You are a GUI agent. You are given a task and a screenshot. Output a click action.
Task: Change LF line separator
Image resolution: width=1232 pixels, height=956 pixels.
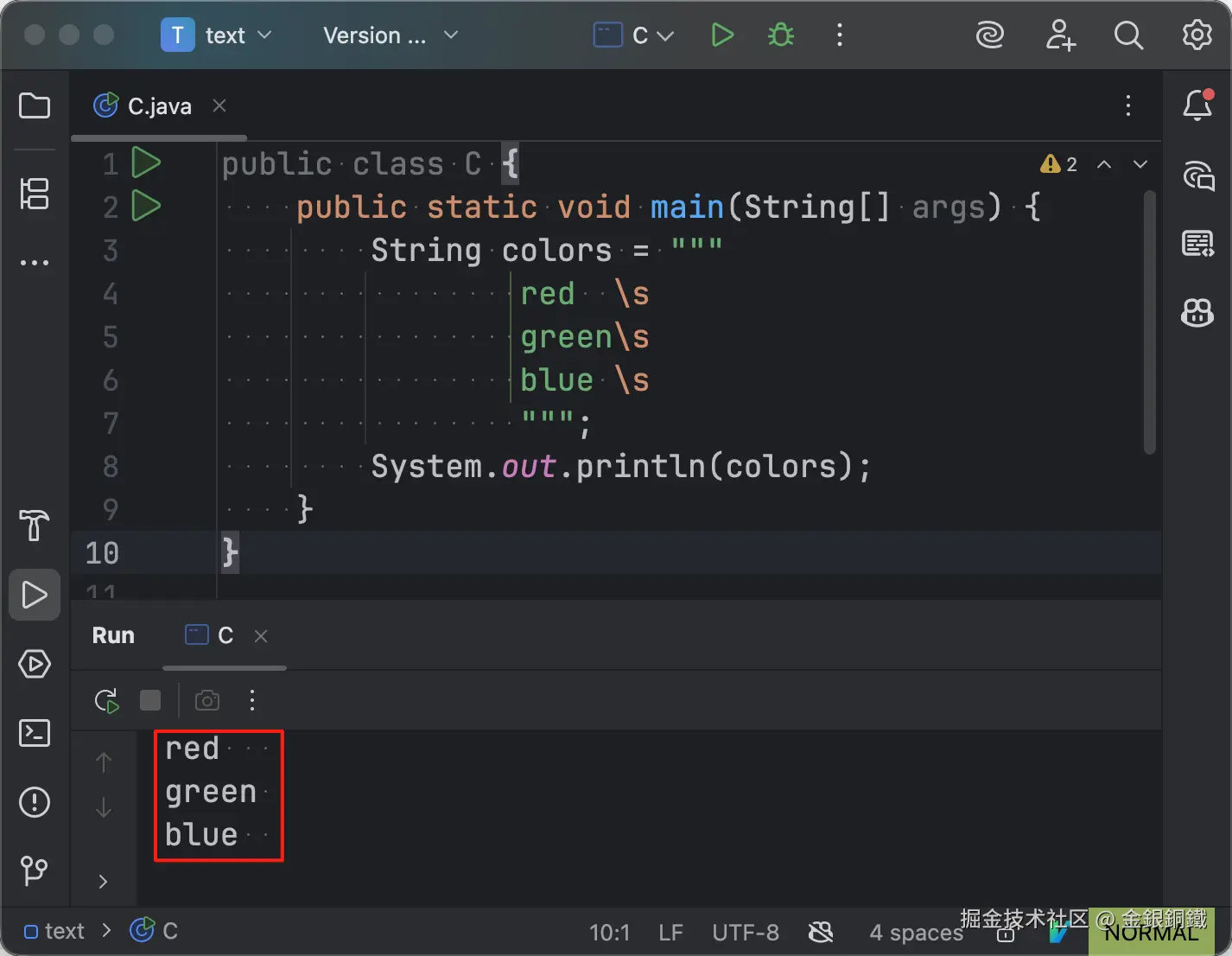[670, 933]
